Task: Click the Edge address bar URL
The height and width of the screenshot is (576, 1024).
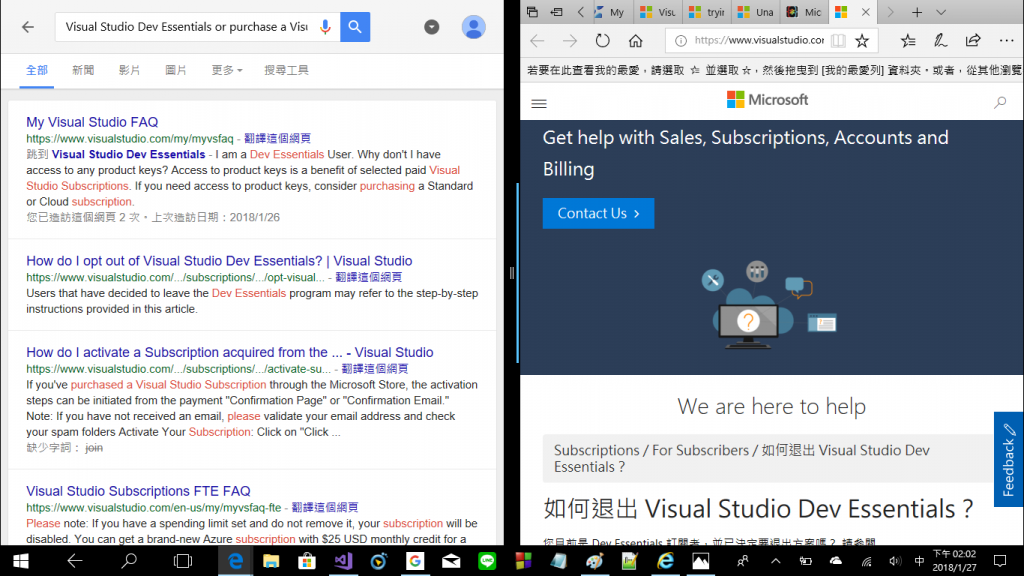Action: 759,40
